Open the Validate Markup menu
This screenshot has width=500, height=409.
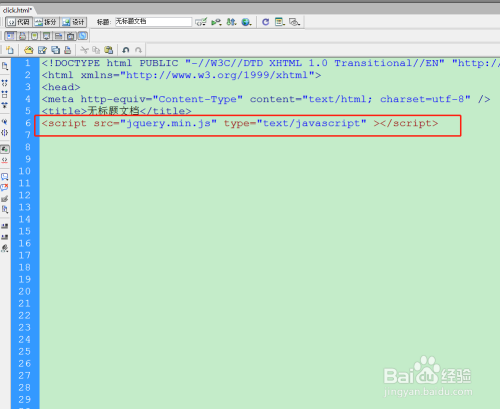[216, 22]
